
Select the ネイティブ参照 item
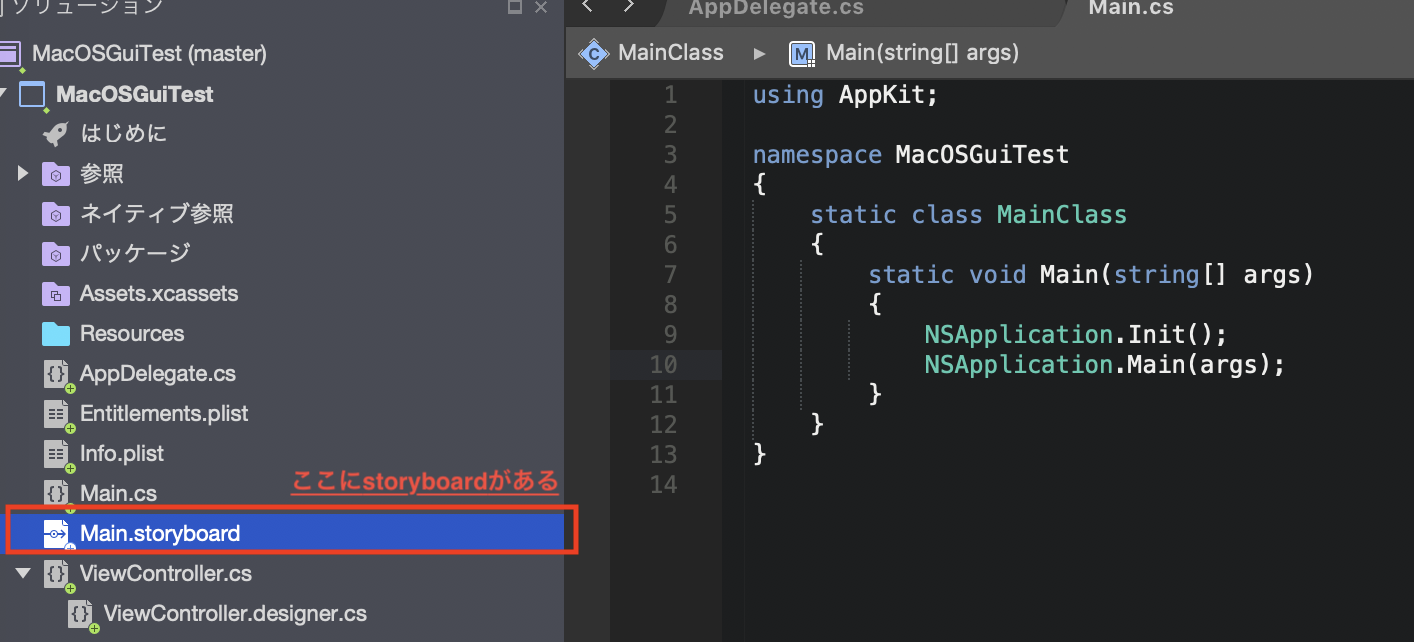pyautogui.click(x=157, y=214)
